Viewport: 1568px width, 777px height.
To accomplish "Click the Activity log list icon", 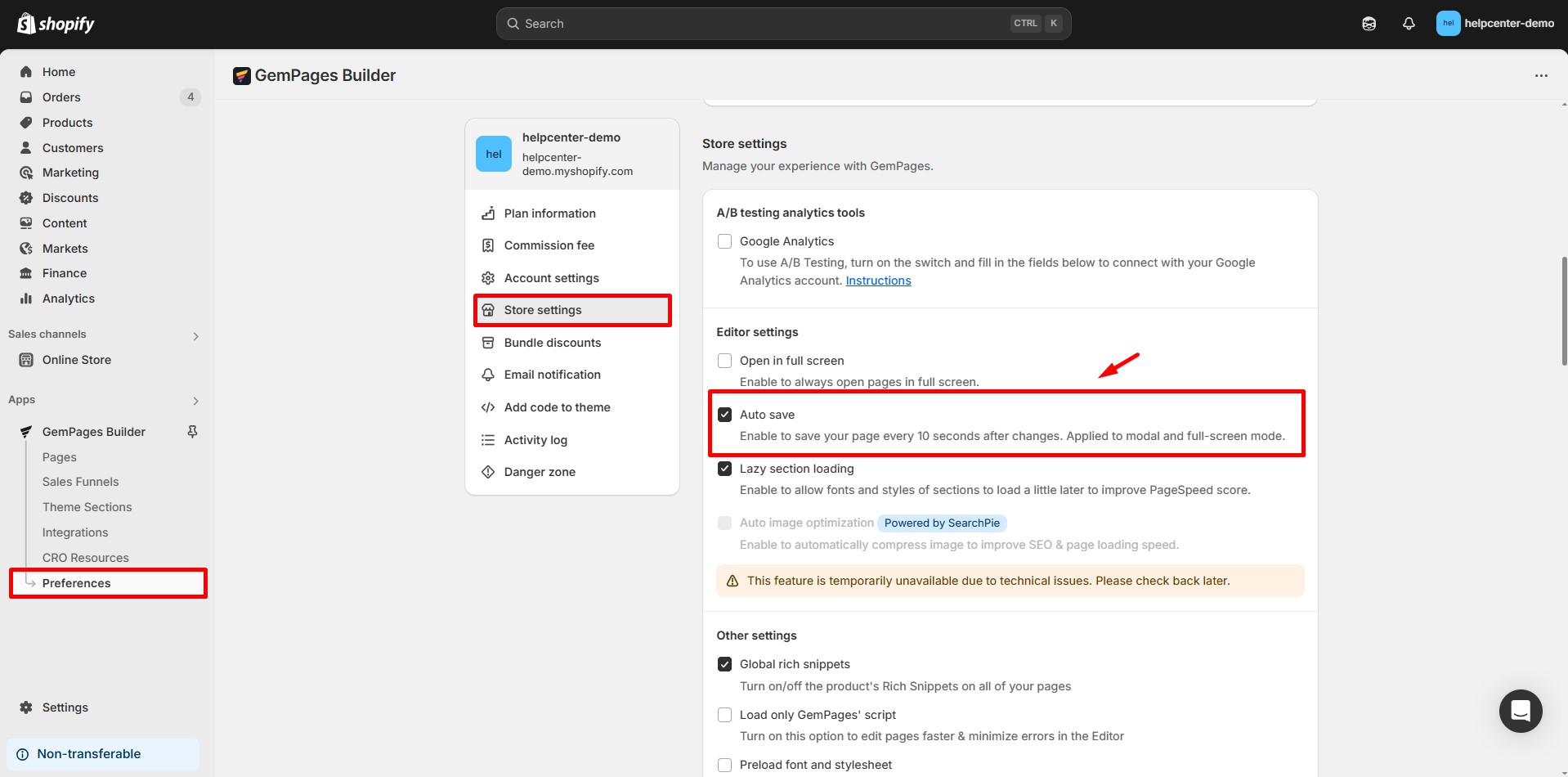I will pos(488,440).
